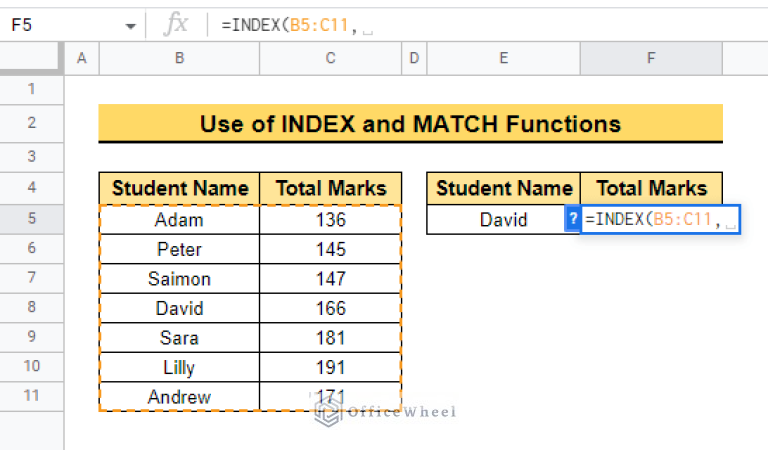Click the Adam cell in the table
The height and width of the screenshot is (450, 768).
tap(179, 219)
